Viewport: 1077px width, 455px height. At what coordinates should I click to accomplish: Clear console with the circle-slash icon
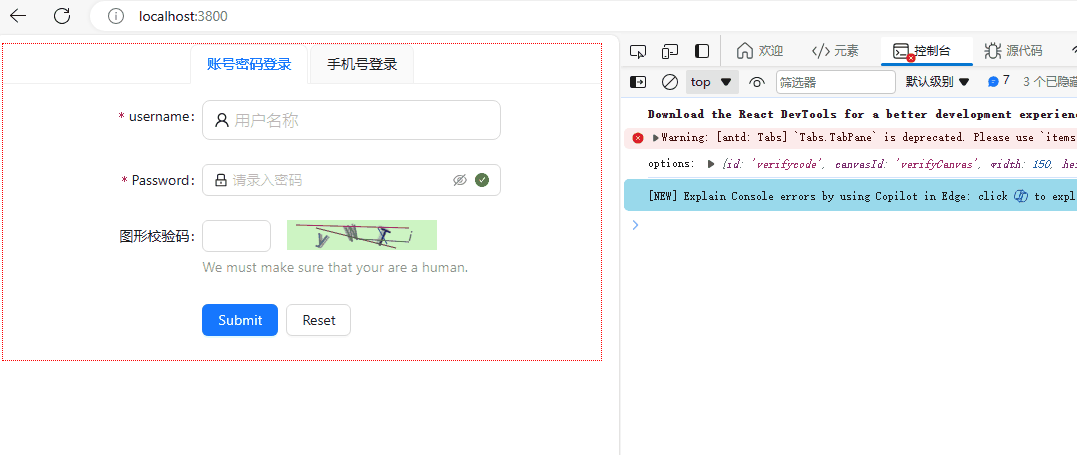[x=670, y=82]
